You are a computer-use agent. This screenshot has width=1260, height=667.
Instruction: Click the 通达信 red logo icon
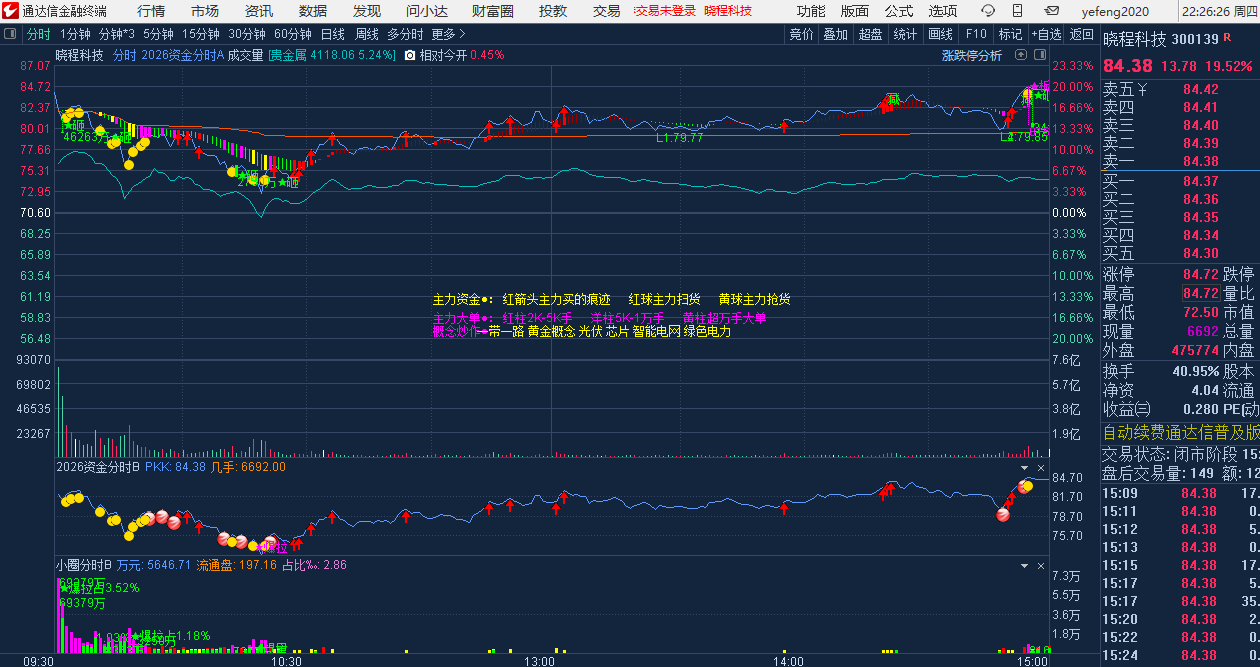point(11,11)
